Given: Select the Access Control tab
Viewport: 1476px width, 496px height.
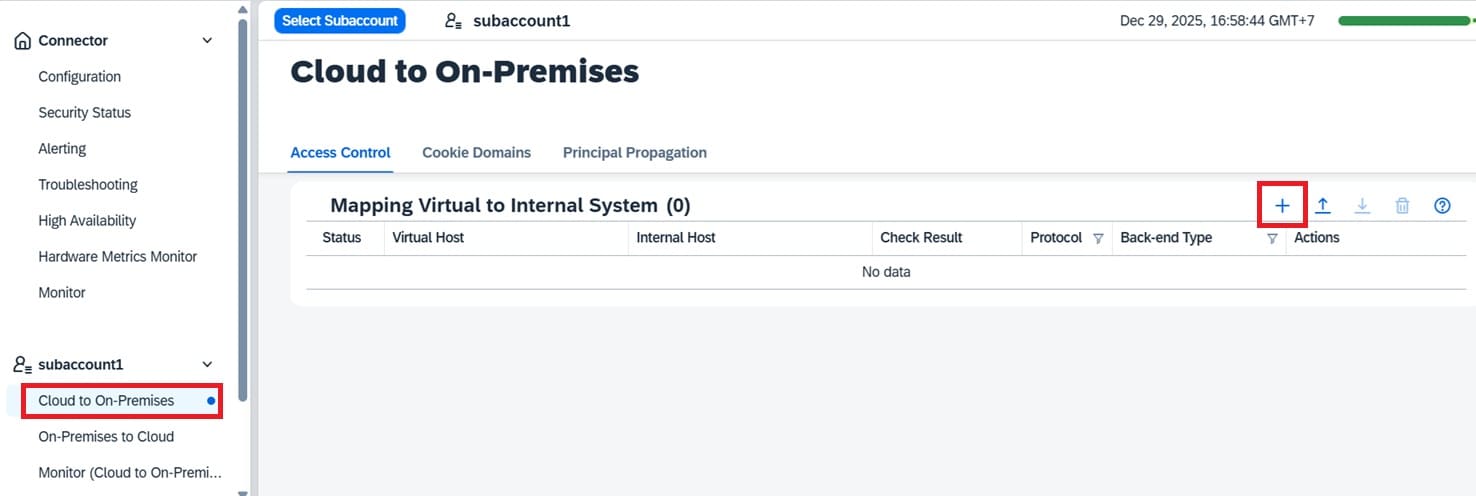Looking at the screenshot, I should 340,153.
